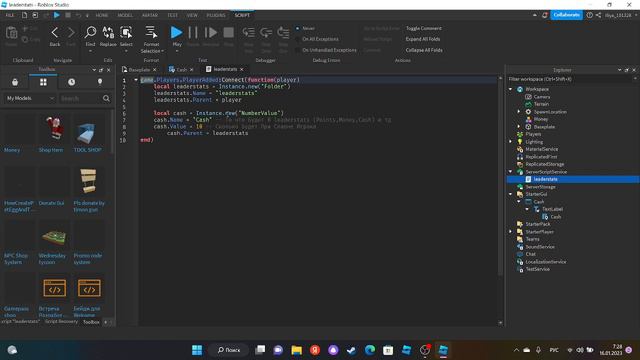Open File Explorer from the taskbar
Screen dimensions: 640x360
tap(296, 350)
